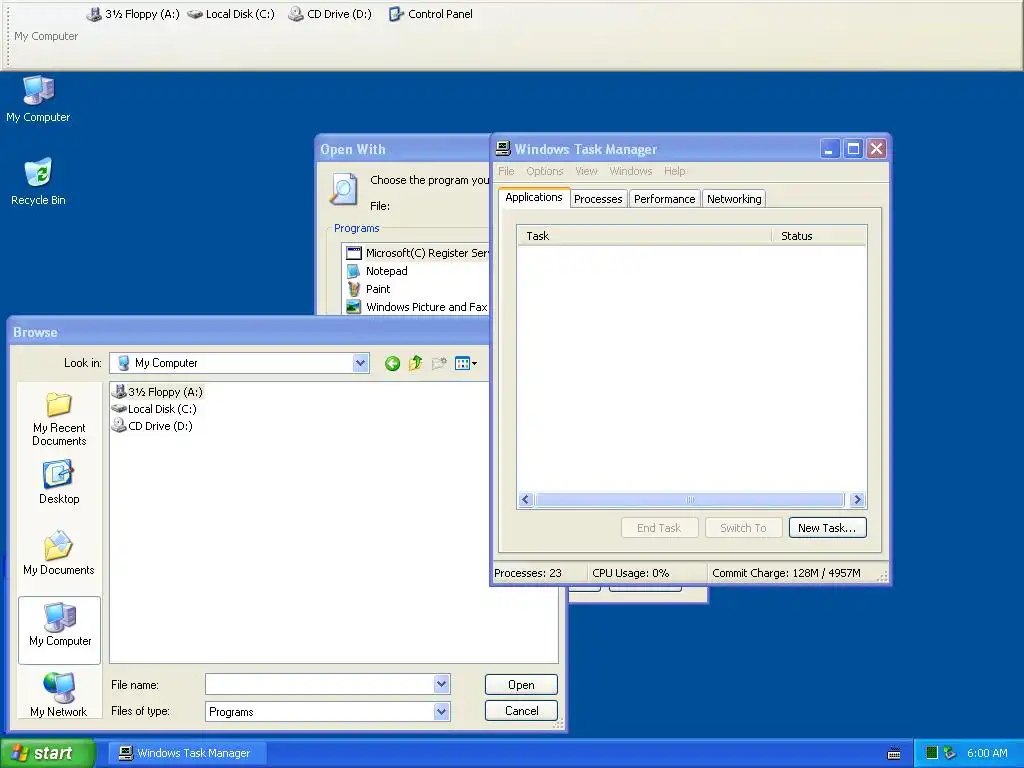Open View Menu in Browse dialog
Image resolution: width=1024 pixels, height=768 pixels.
coord(466,364)
